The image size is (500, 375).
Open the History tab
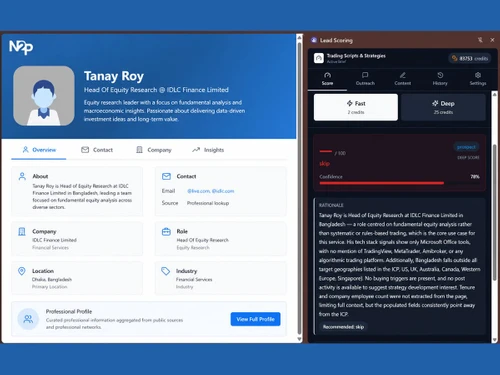point(440,79)
